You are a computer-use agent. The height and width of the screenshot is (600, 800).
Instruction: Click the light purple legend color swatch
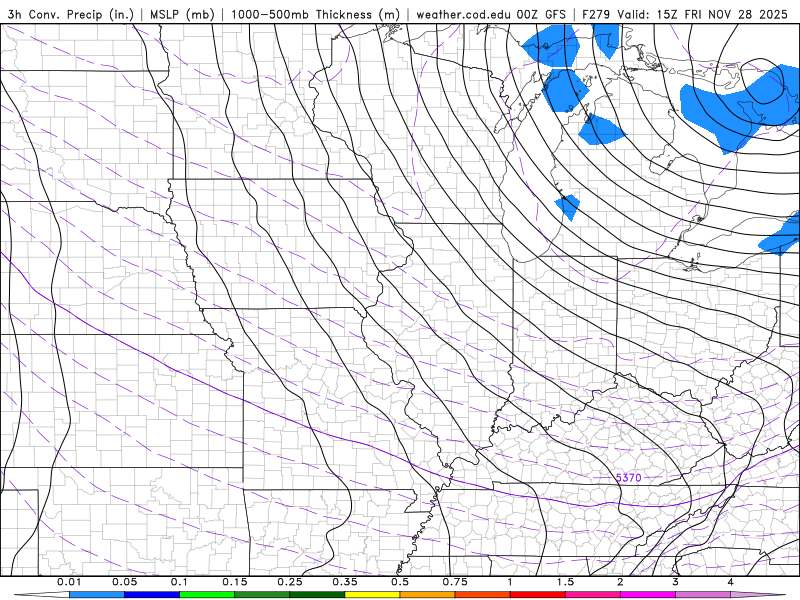click(703, 595)
